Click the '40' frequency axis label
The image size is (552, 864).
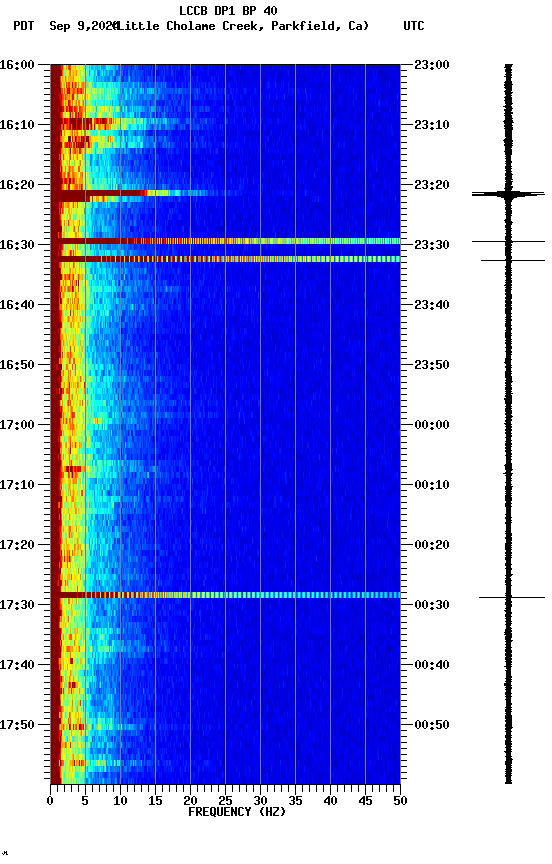coord(331,801)
